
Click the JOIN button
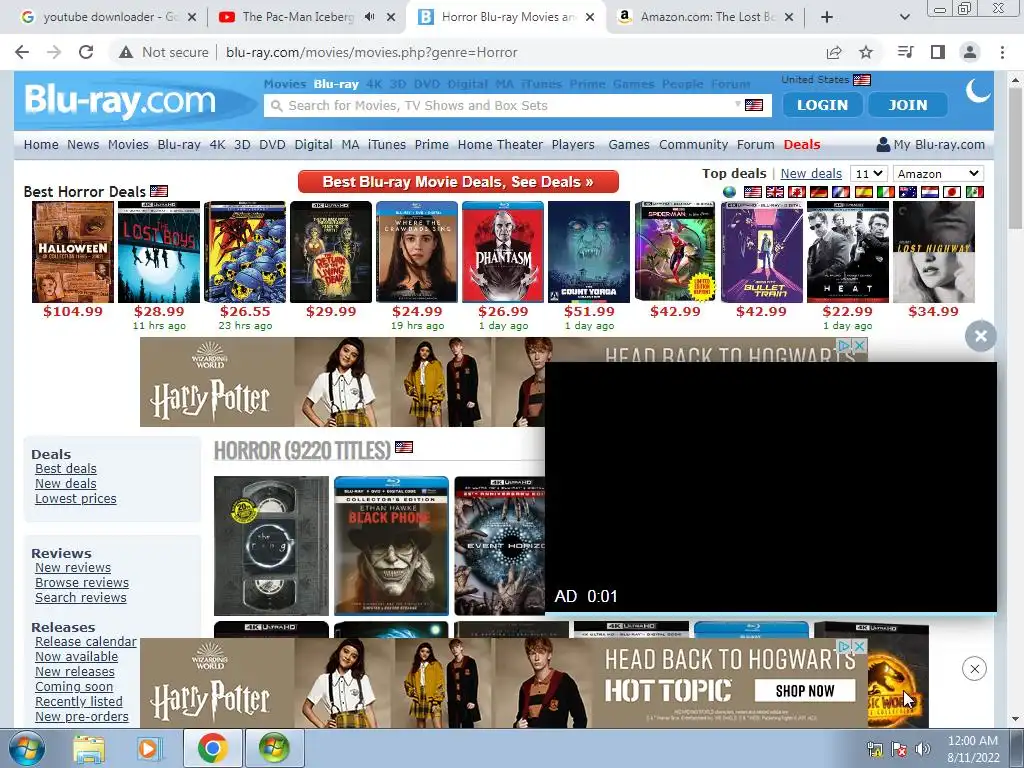(x=908, y=104)
